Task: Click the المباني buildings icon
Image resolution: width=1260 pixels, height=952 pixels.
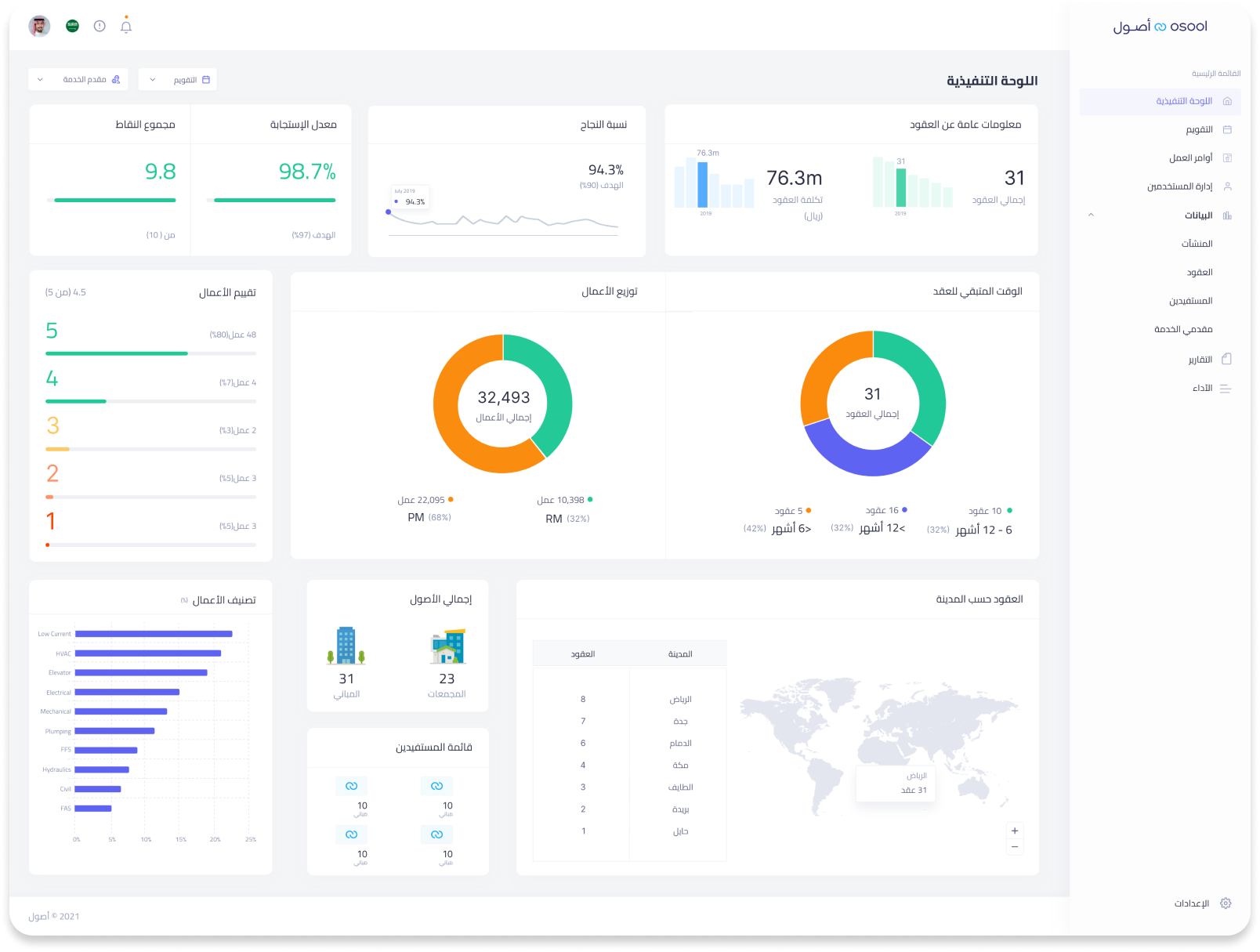Action: (346, 646)
